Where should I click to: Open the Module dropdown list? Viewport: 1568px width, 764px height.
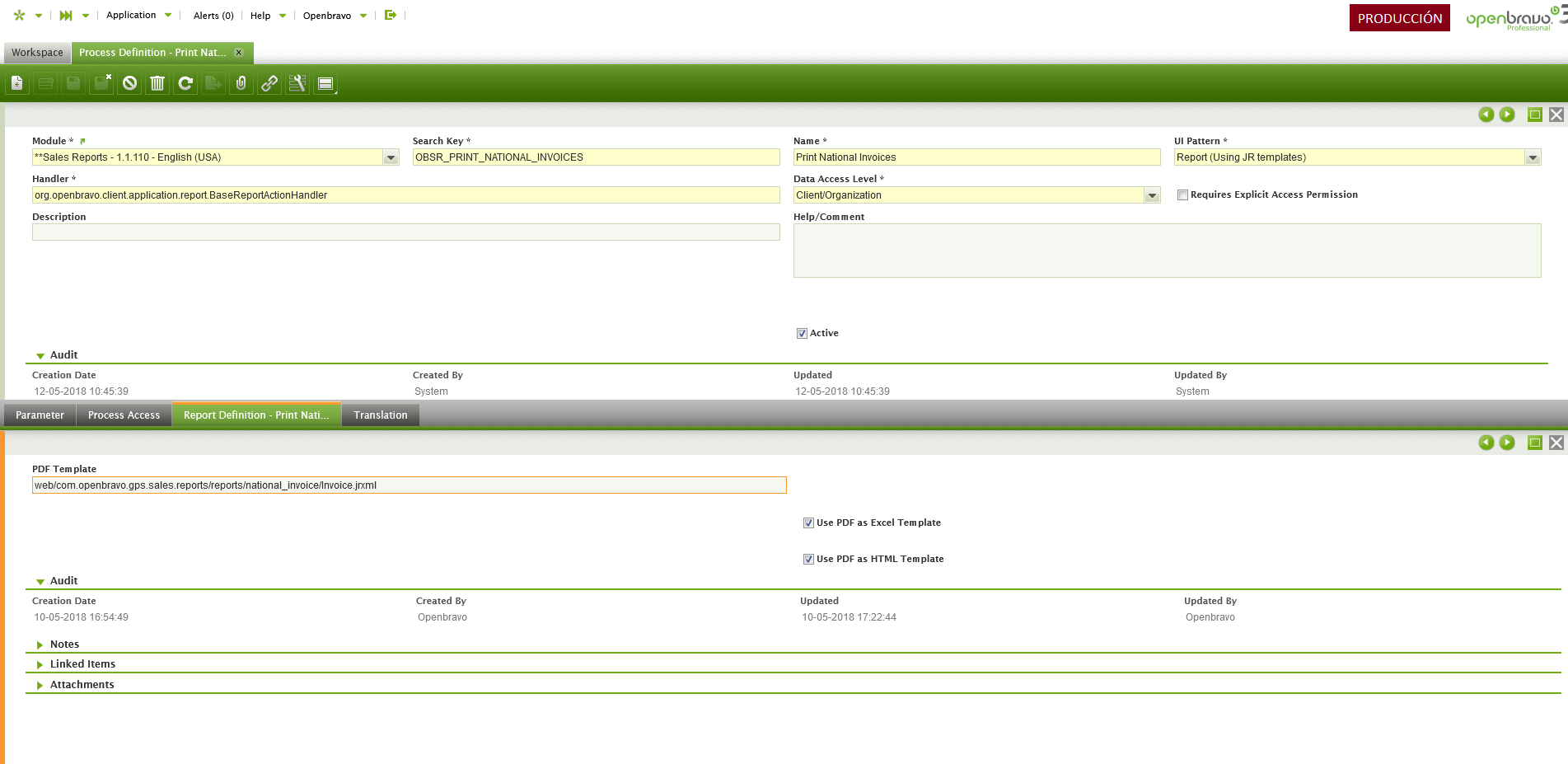391,157
